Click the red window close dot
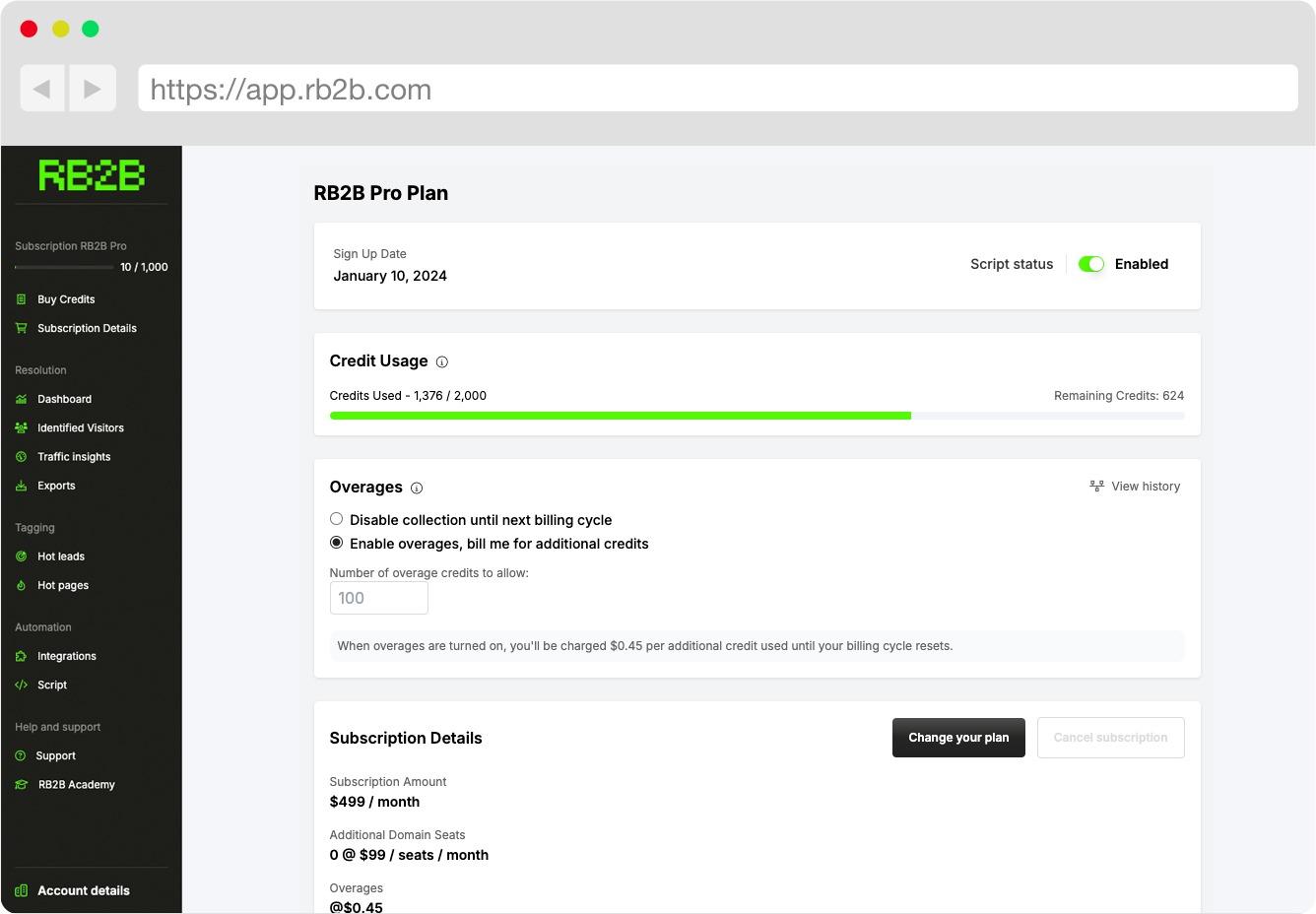The height and width of the screenshot is (914, 1316). 29,29
